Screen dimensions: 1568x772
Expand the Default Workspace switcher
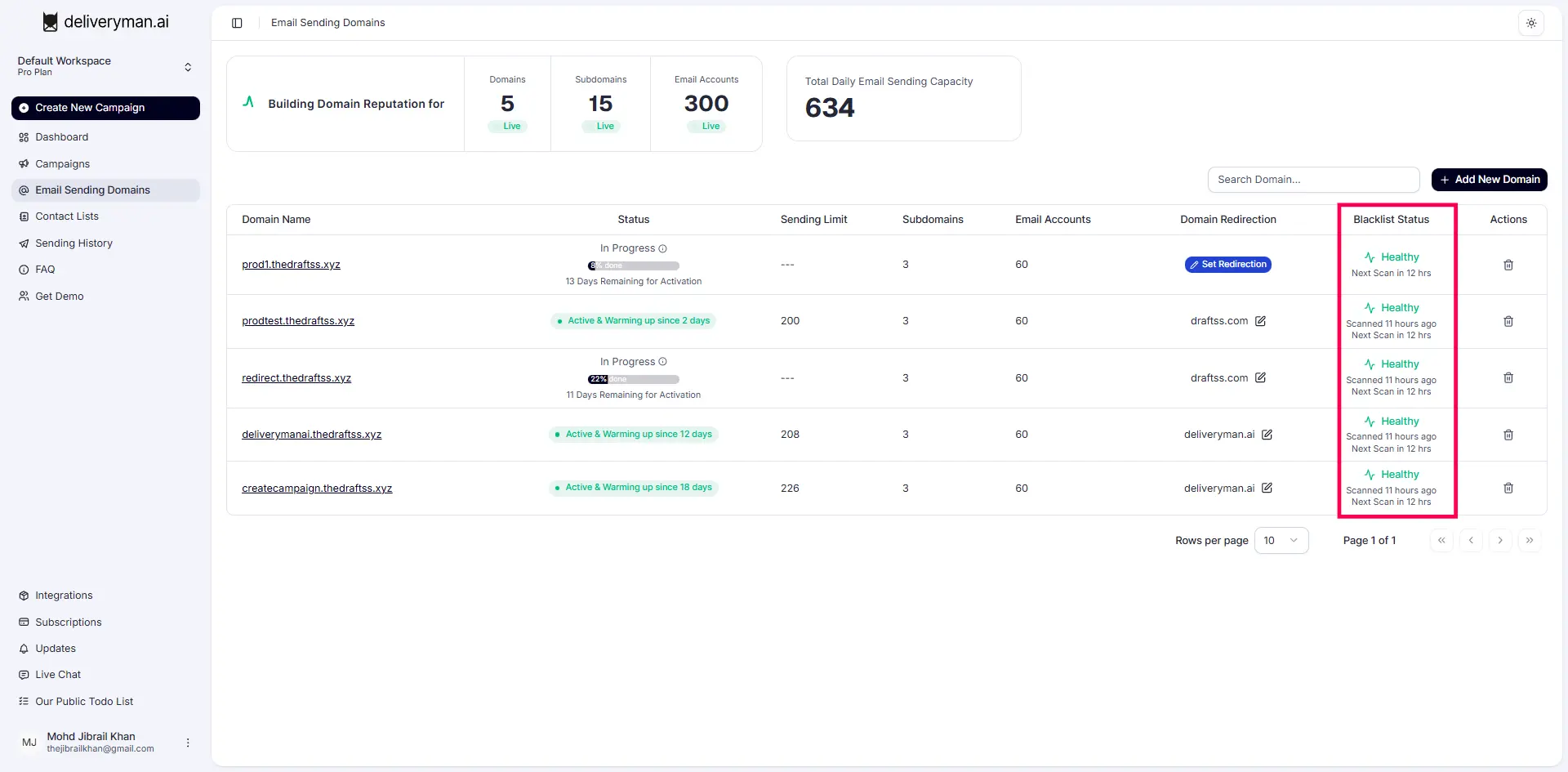(188, 67)
